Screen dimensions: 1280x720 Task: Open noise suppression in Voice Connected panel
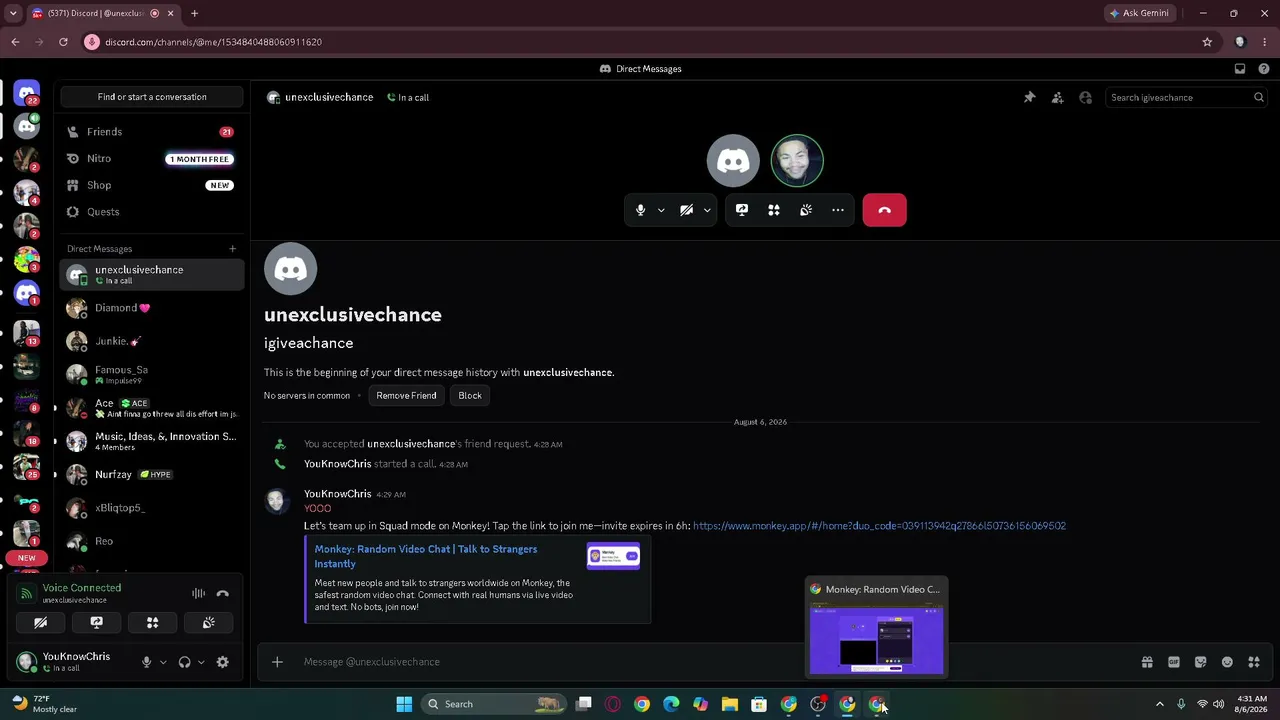coord(199,593)
